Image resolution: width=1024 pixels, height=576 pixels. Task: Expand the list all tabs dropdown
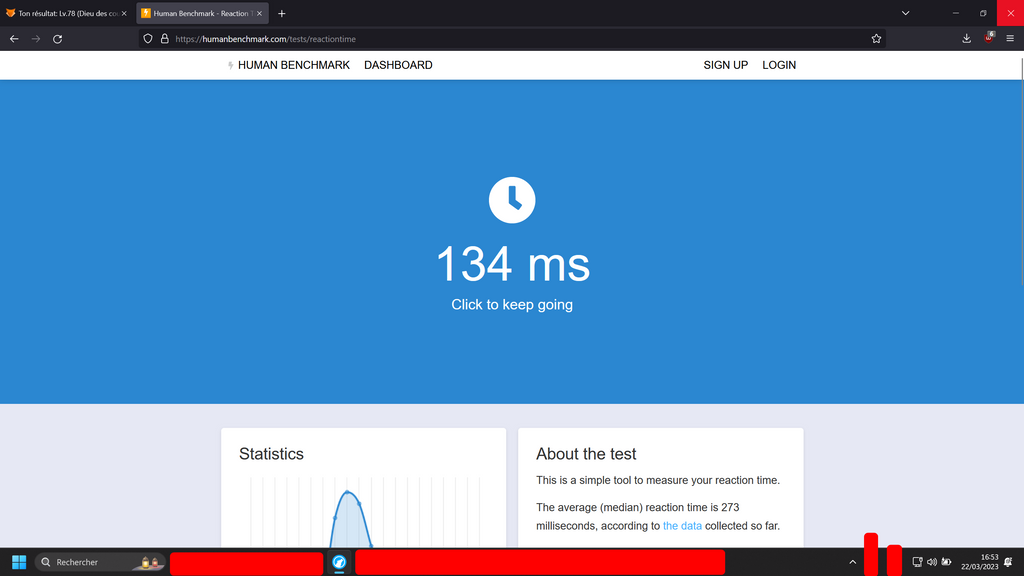click(905, 13)
